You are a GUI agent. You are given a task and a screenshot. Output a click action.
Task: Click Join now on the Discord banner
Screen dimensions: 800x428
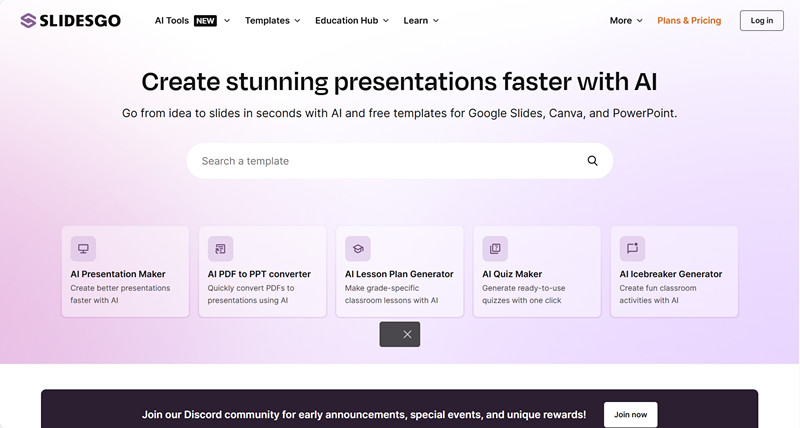click(x=631, y=414)
